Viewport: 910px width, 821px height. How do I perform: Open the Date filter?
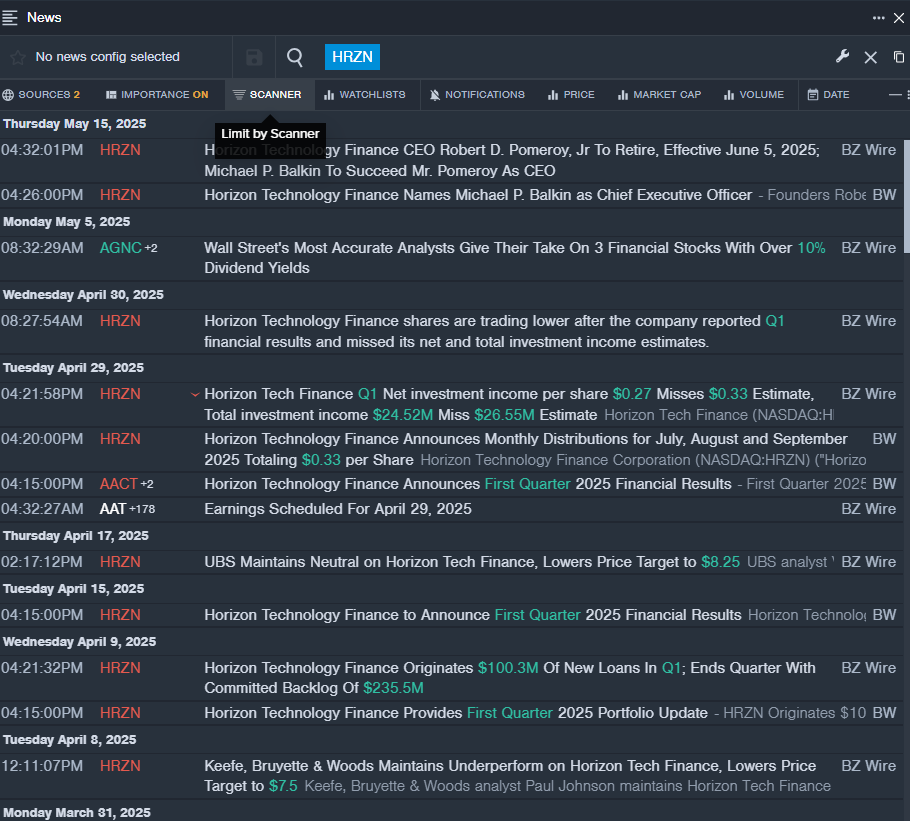(828, 95)
